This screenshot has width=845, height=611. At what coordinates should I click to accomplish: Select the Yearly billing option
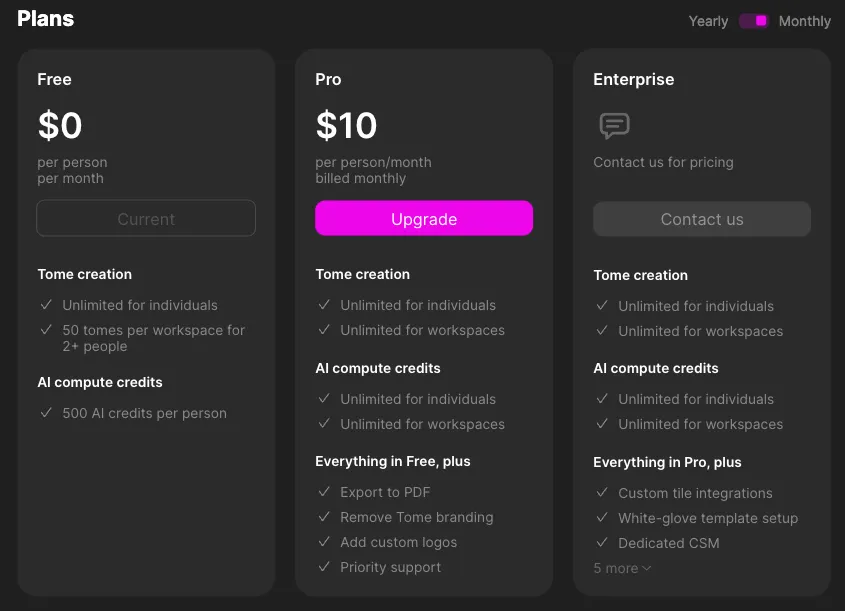[708, 21]
